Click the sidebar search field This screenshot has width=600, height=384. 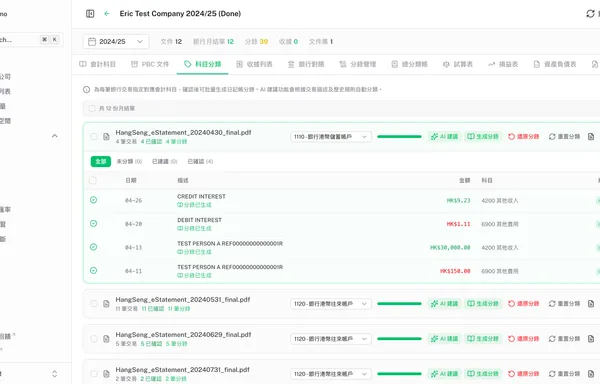[31, 40]
